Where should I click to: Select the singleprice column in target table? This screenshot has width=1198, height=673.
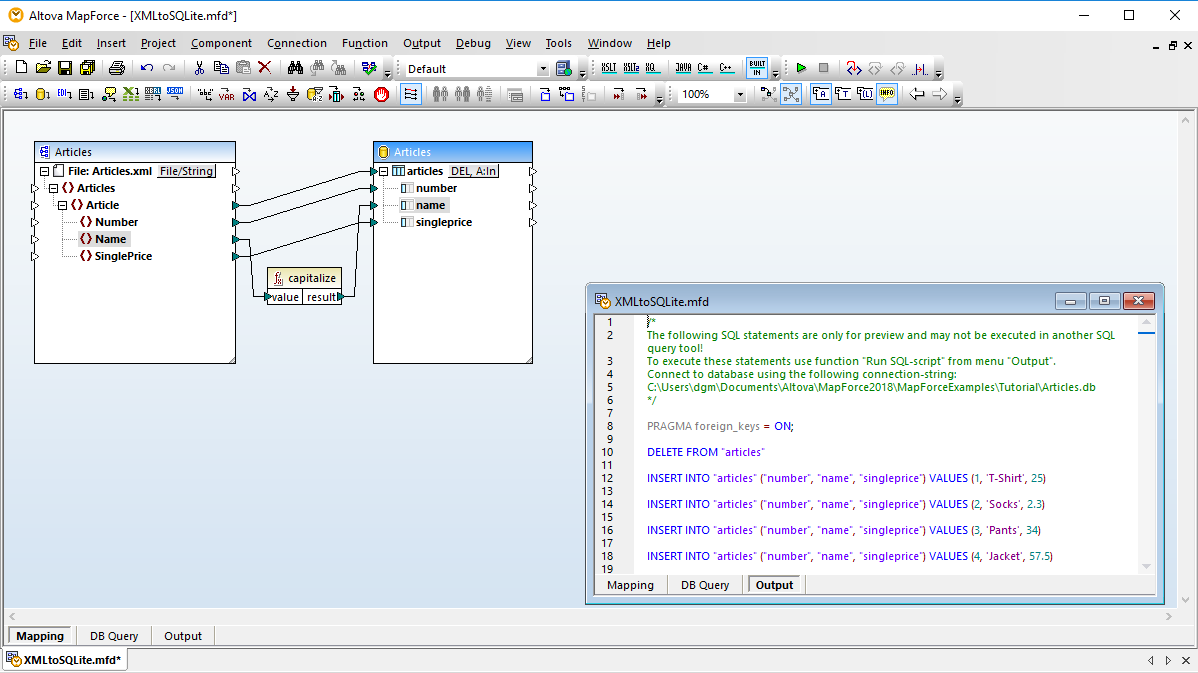444,222
